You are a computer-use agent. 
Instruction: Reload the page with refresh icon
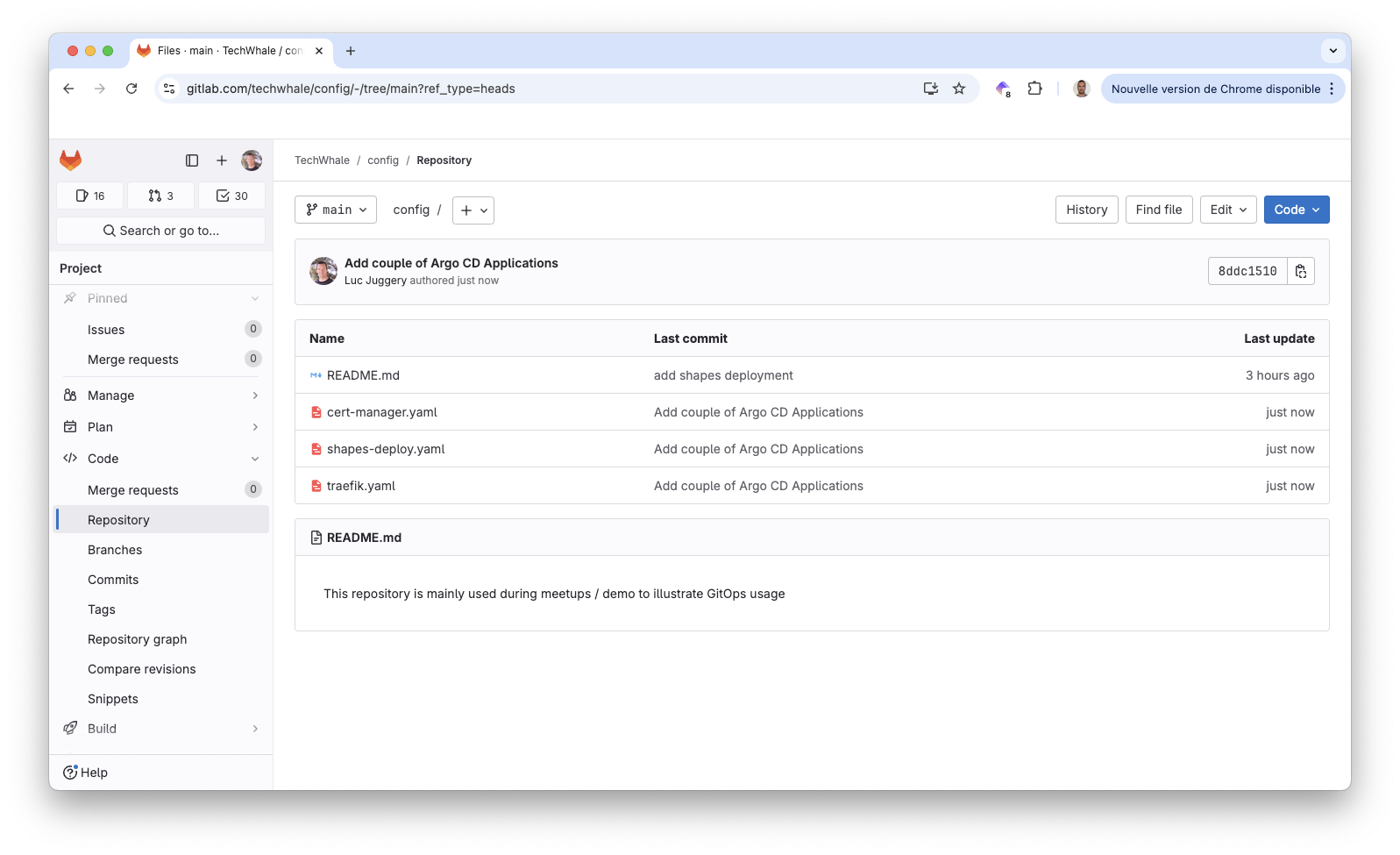[131, 89]
